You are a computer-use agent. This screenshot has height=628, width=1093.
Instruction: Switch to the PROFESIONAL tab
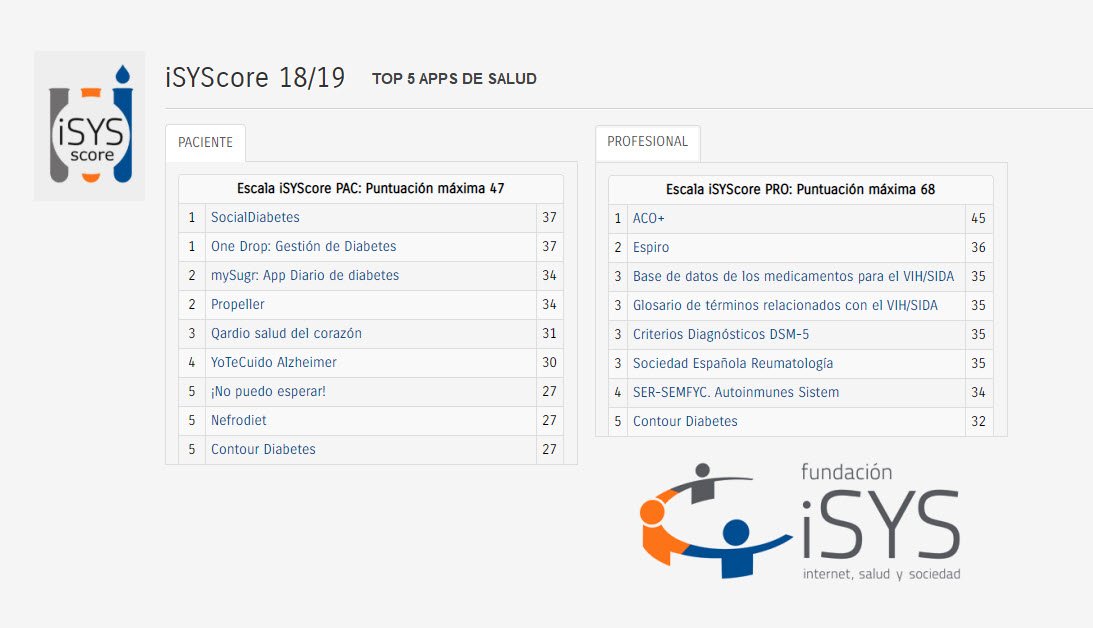point(648,142)
